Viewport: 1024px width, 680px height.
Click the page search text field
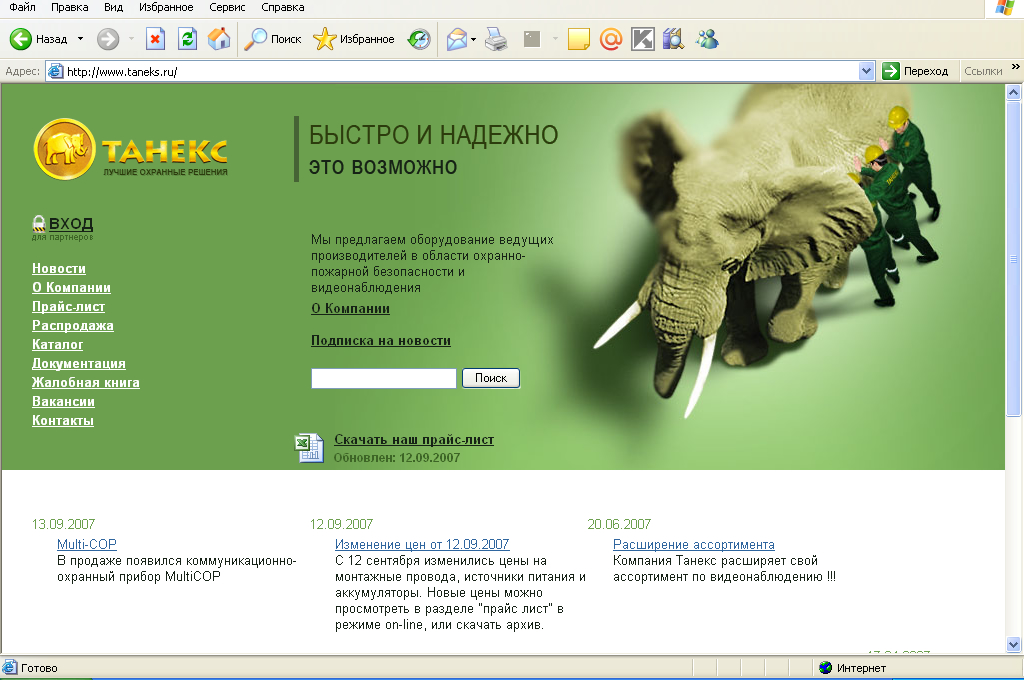point(384,378)
